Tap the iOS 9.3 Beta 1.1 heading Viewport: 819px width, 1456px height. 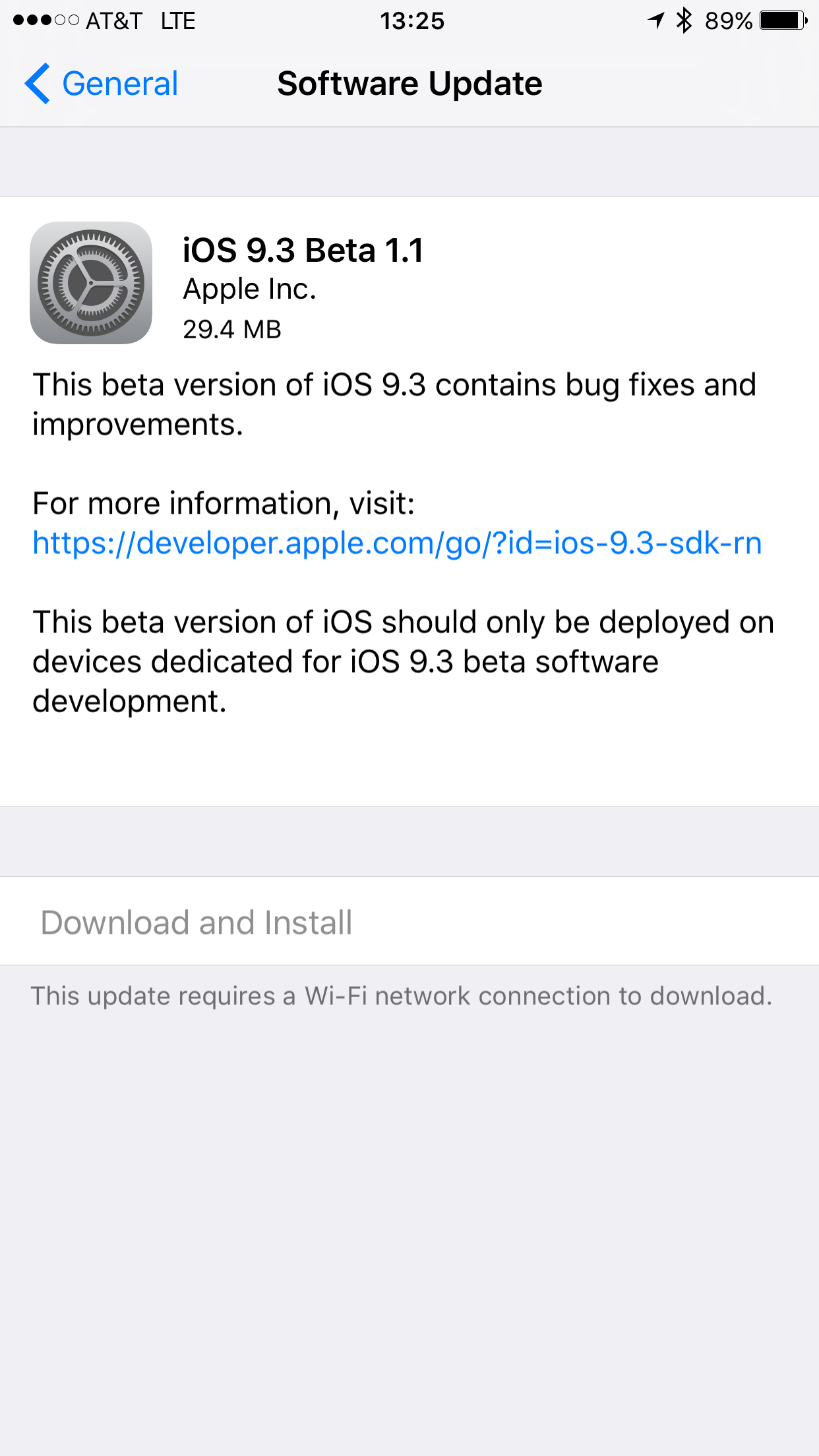click(x=303, y=251)
